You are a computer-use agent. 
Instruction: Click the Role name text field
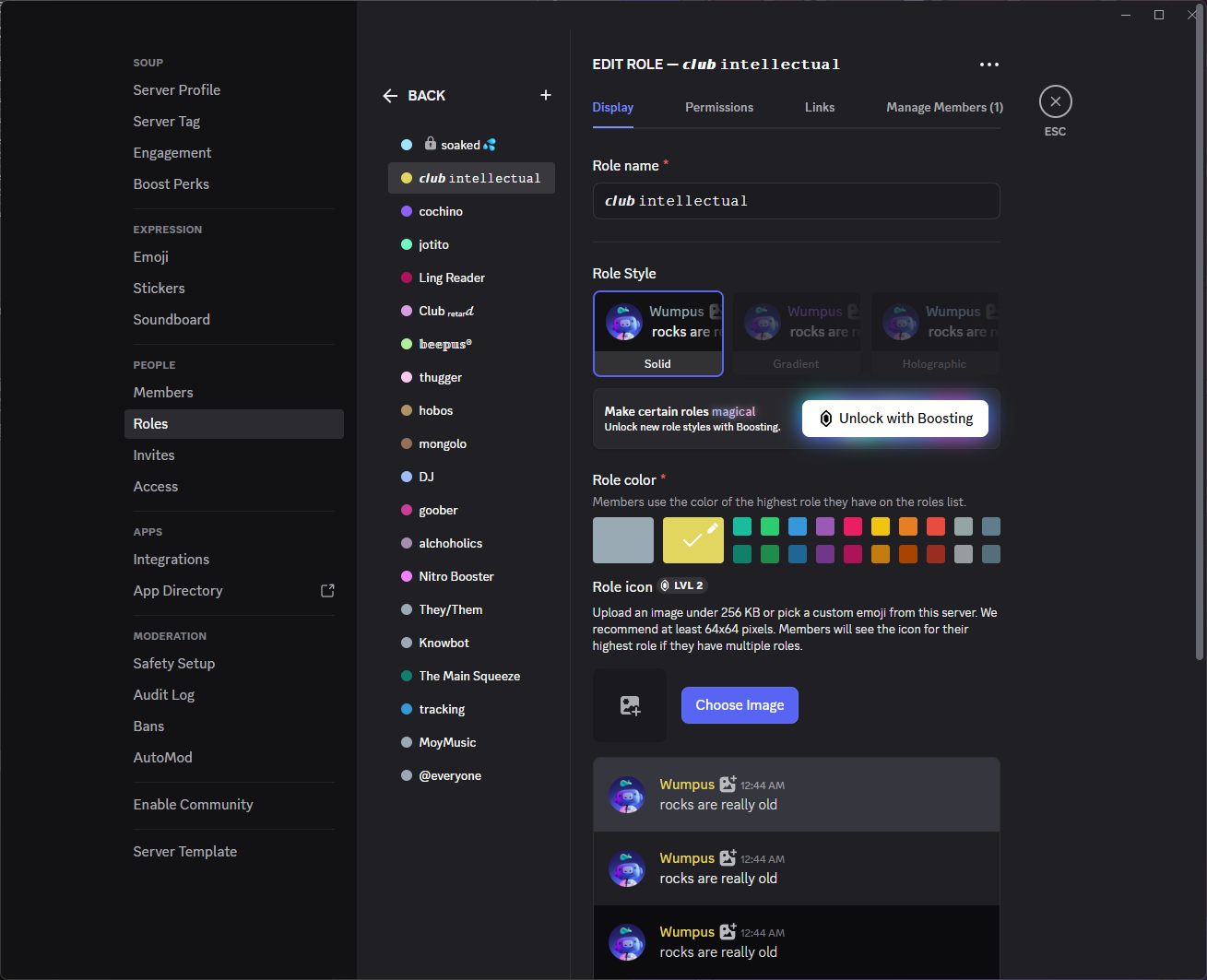click(796, 201)
